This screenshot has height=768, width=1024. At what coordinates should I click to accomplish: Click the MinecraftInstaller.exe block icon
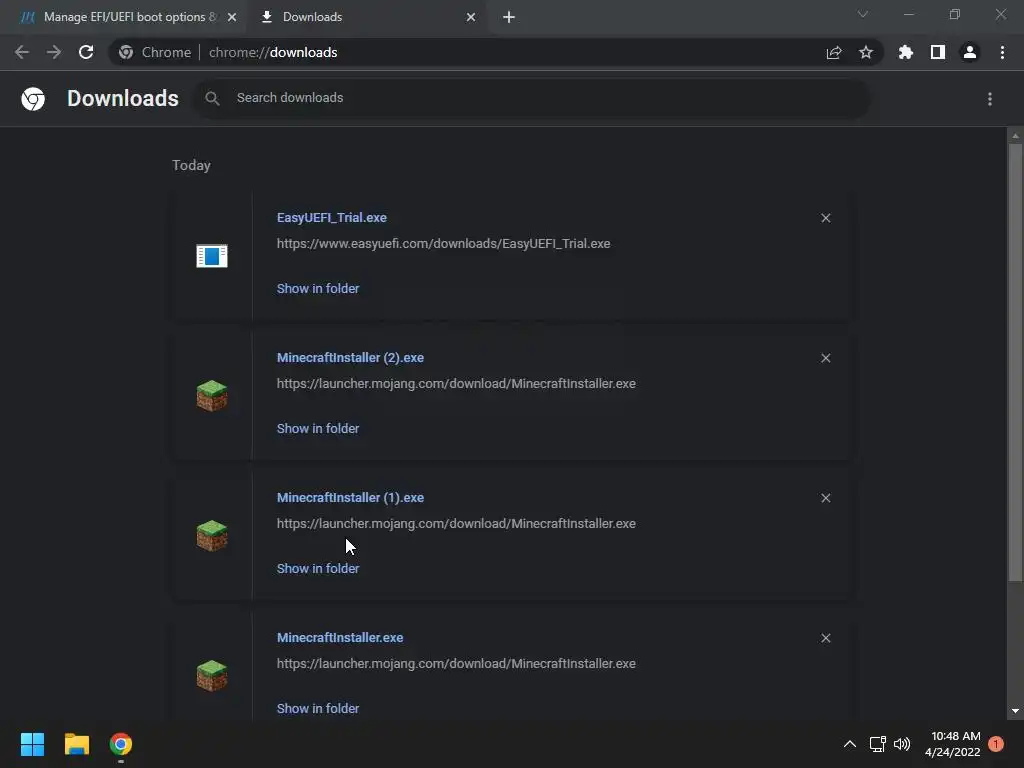click(x=212, y=676)
